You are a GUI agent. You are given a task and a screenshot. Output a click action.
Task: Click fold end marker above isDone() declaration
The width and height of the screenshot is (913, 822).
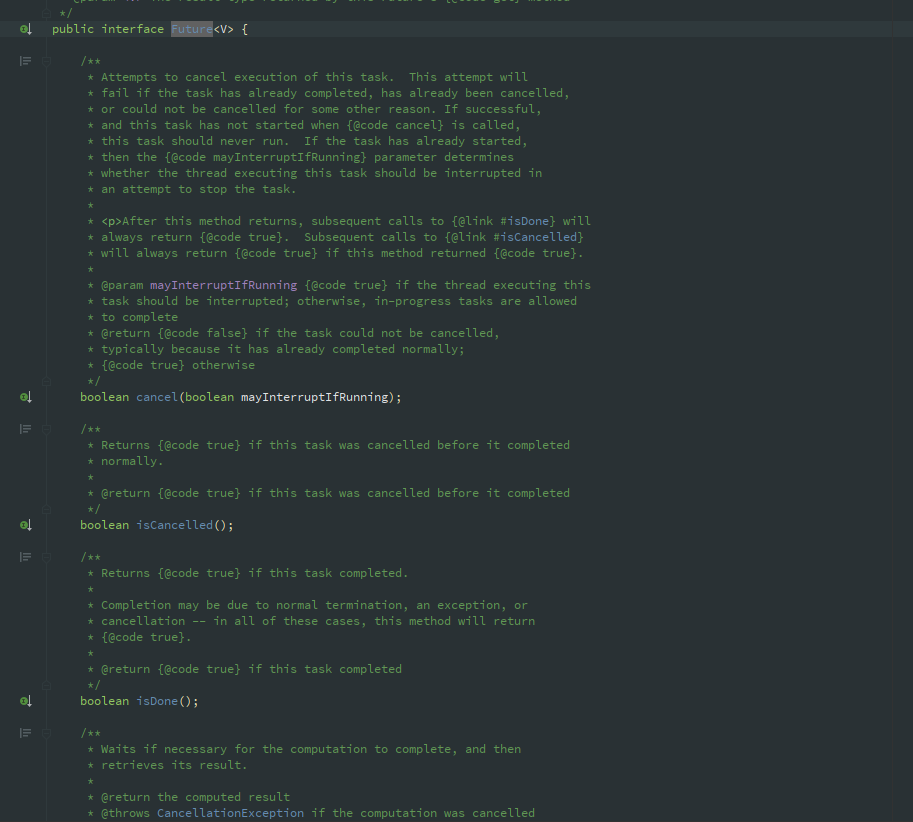(x=47, y=685)
